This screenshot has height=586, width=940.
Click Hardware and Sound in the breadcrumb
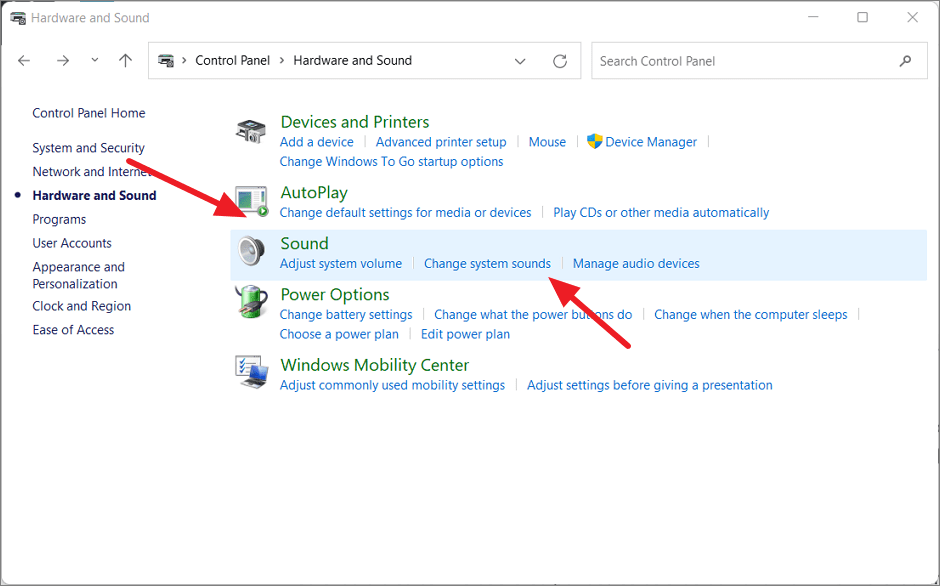(x=353, y=60)
